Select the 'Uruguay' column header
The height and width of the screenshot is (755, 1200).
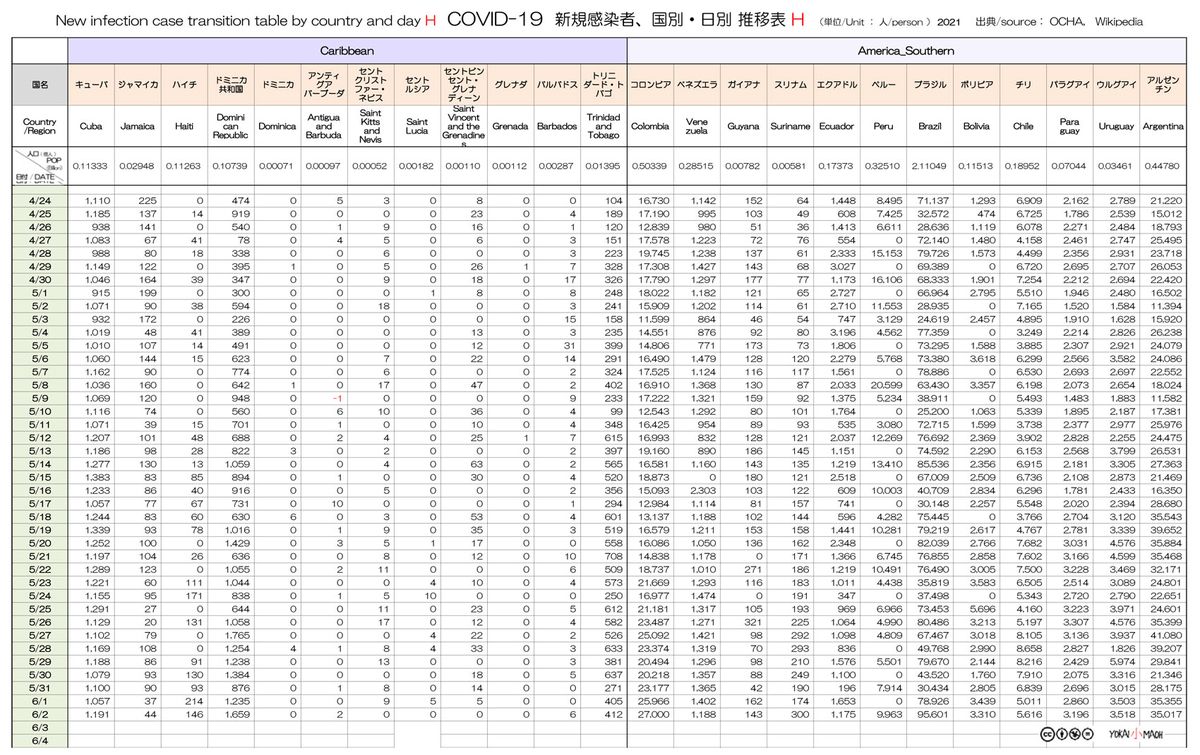pyautogui.click(x=1116, y=127)
